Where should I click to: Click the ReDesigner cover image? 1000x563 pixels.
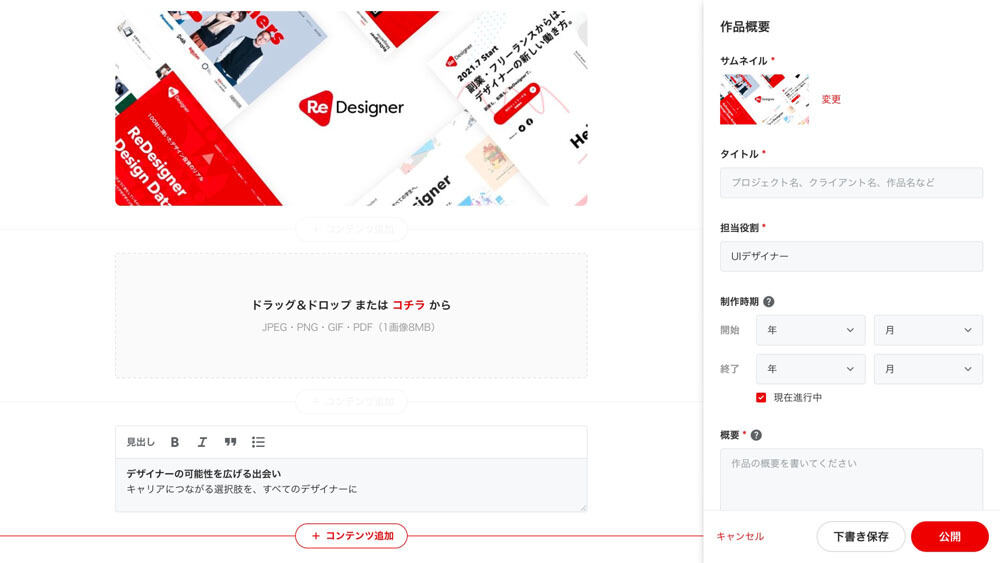(x=351, y=108)
